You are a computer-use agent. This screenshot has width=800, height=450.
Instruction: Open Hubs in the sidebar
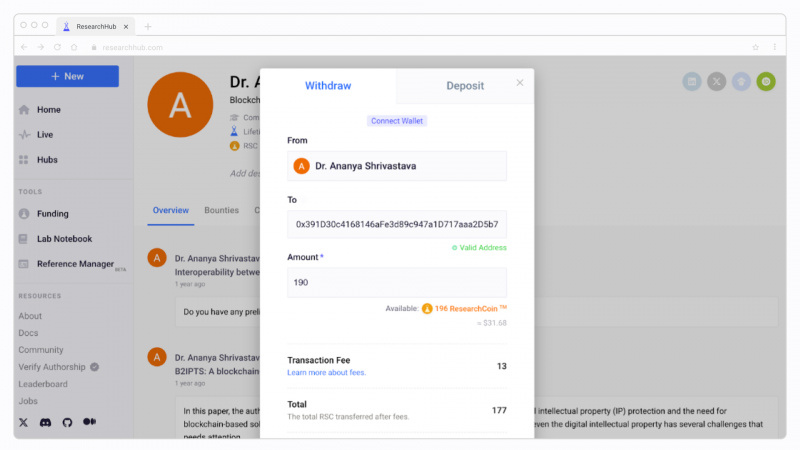tap(47, 160)
